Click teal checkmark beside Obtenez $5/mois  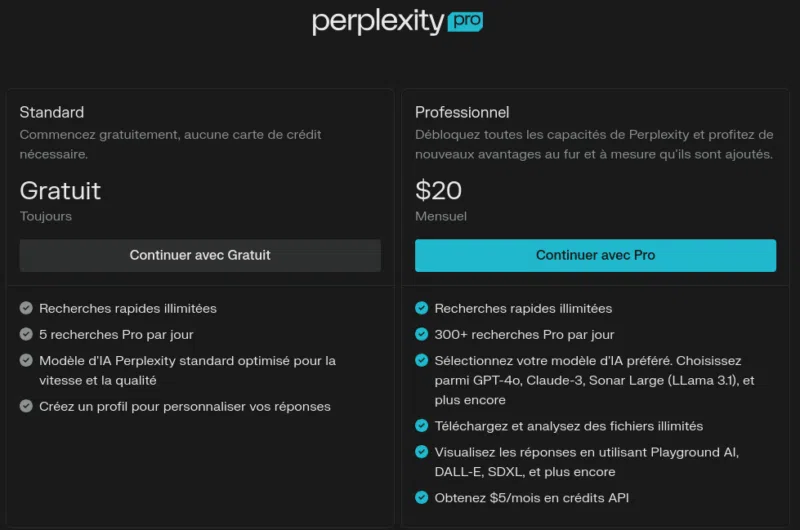click(422, 497)
